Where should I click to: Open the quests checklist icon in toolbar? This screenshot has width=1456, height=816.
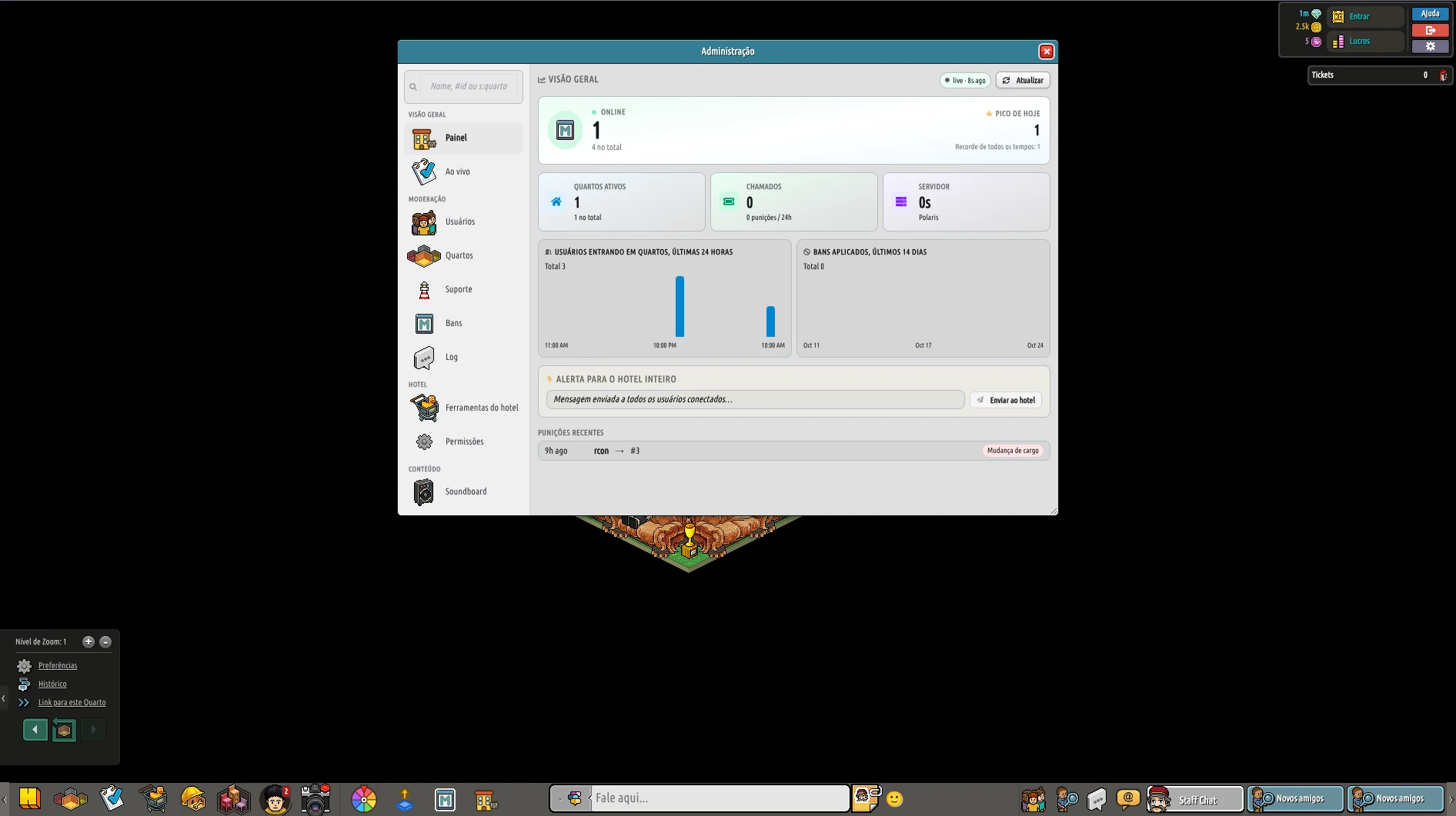[112, 798]
